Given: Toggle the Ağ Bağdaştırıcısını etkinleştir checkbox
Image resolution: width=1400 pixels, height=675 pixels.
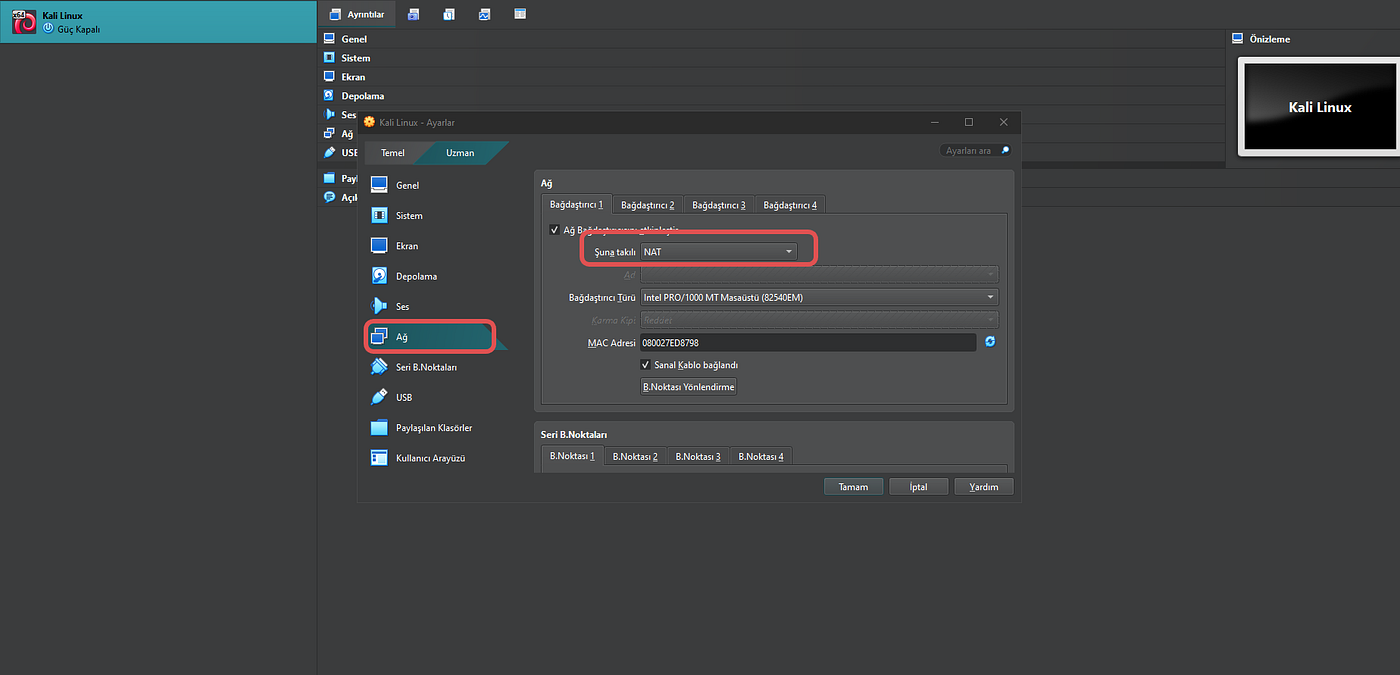Looking at the screenshot, I should pos(555,230).
